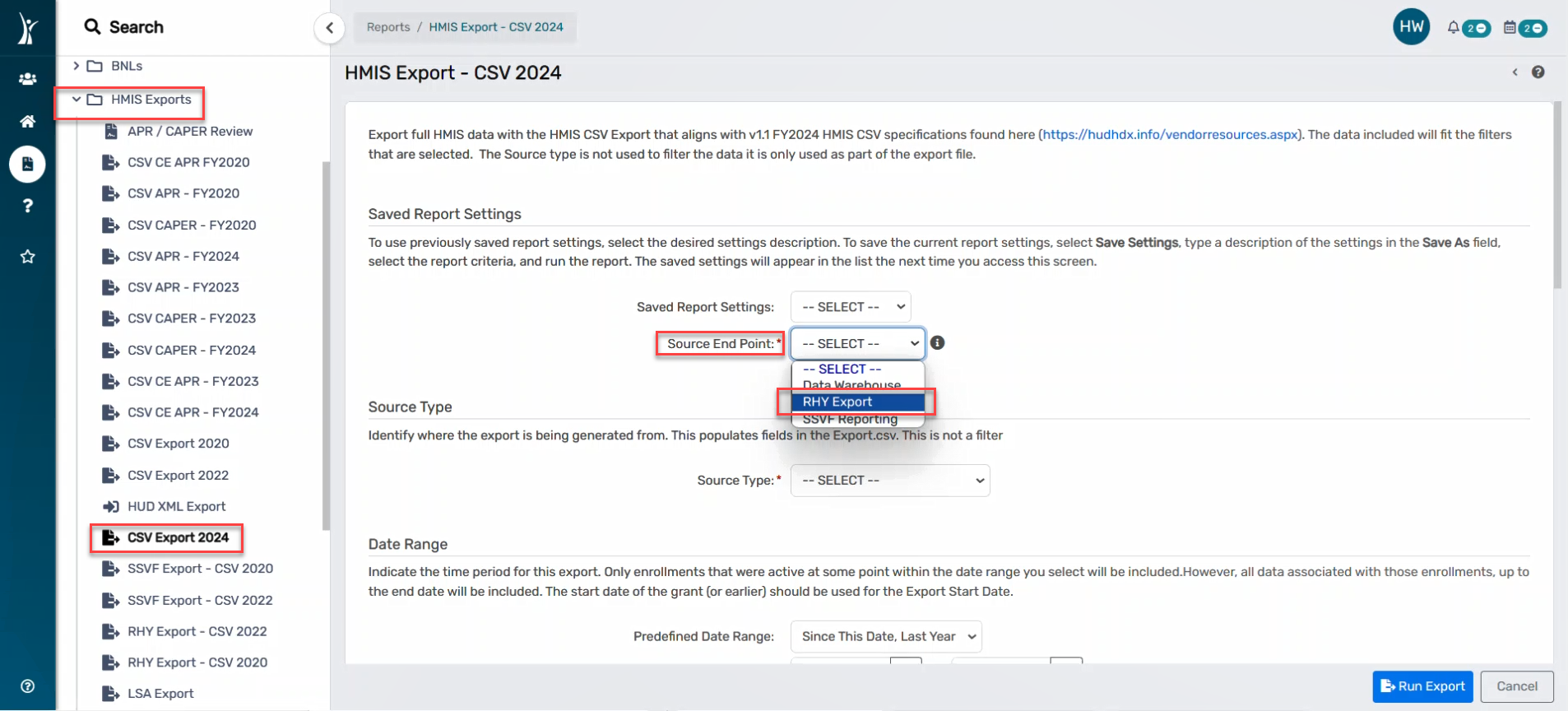1568x711 pixels.
Task: Open the hudhdx.info vendor resources link
Action: tap(1170, 134)
